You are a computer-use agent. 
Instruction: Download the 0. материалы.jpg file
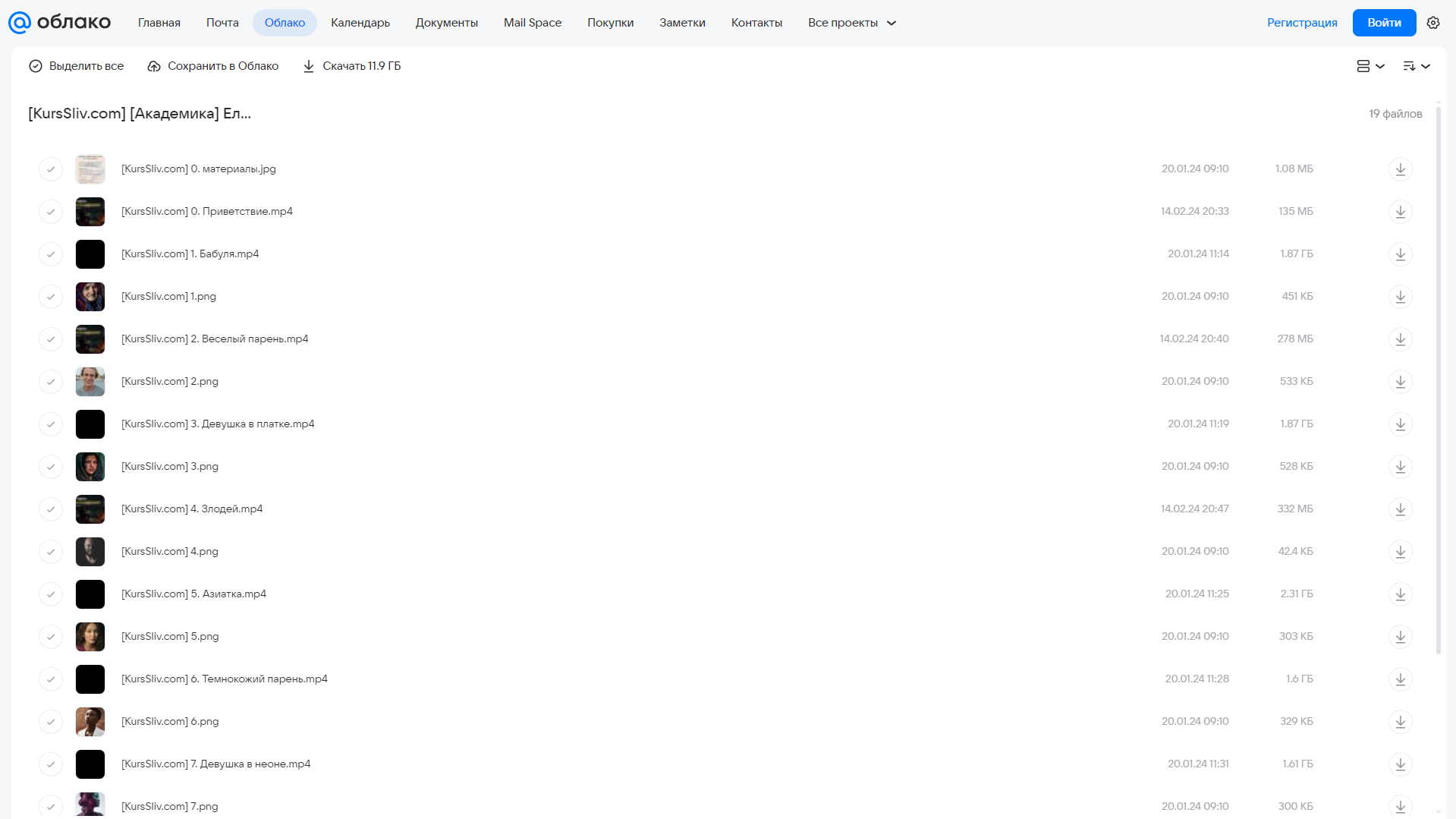[1401, 169]
